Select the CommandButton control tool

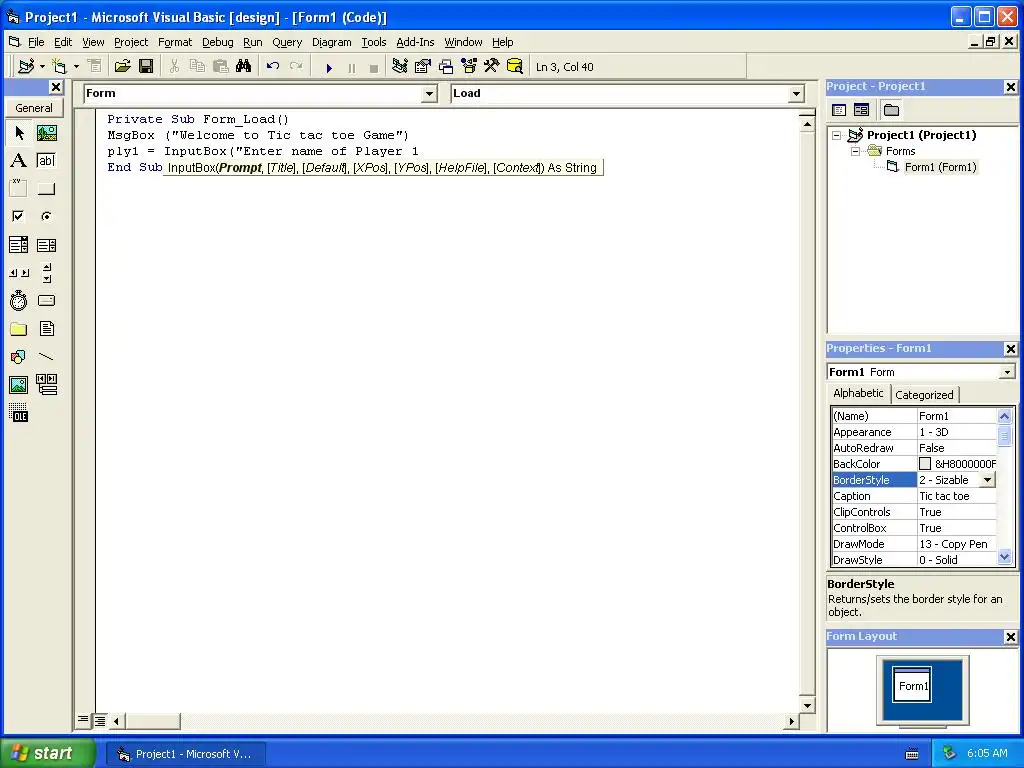(x=46, y=189)
